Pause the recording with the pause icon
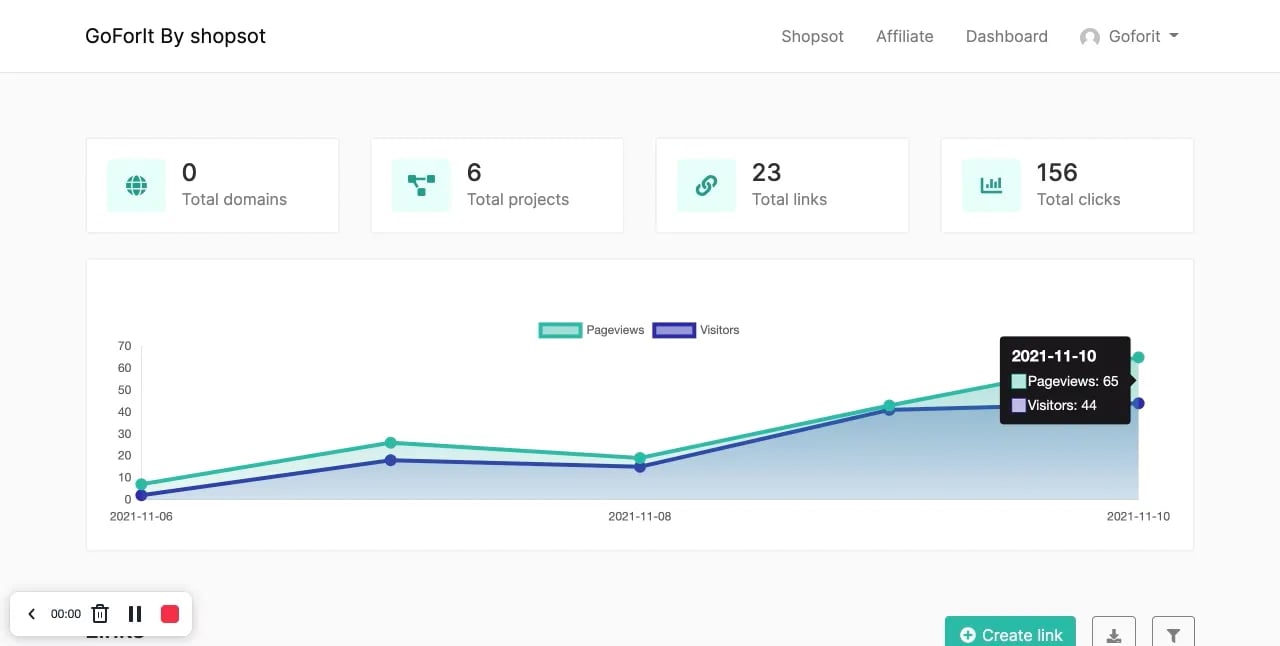The width and height of the screenshot is (1280, 646). [x=135, y=614]
